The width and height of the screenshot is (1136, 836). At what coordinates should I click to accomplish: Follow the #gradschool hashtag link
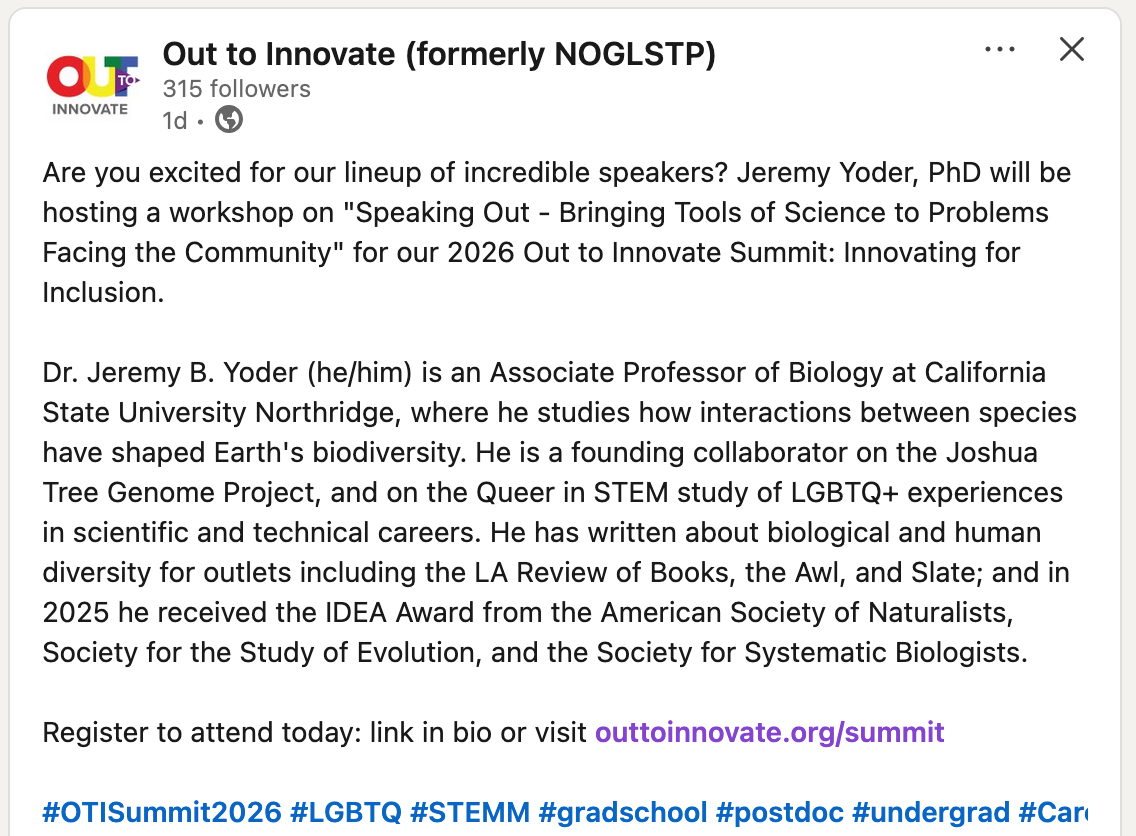623,812
